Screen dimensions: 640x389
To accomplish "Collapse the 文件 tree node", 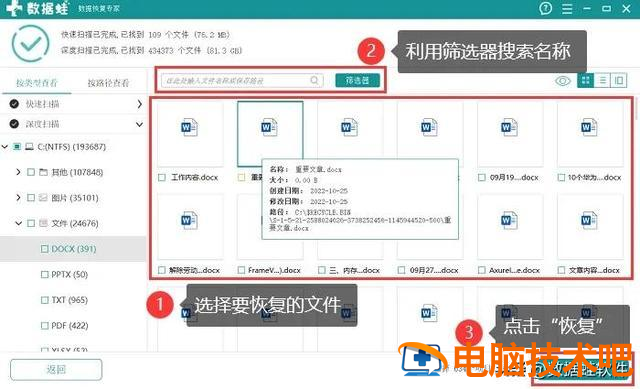I will point(18,223).
